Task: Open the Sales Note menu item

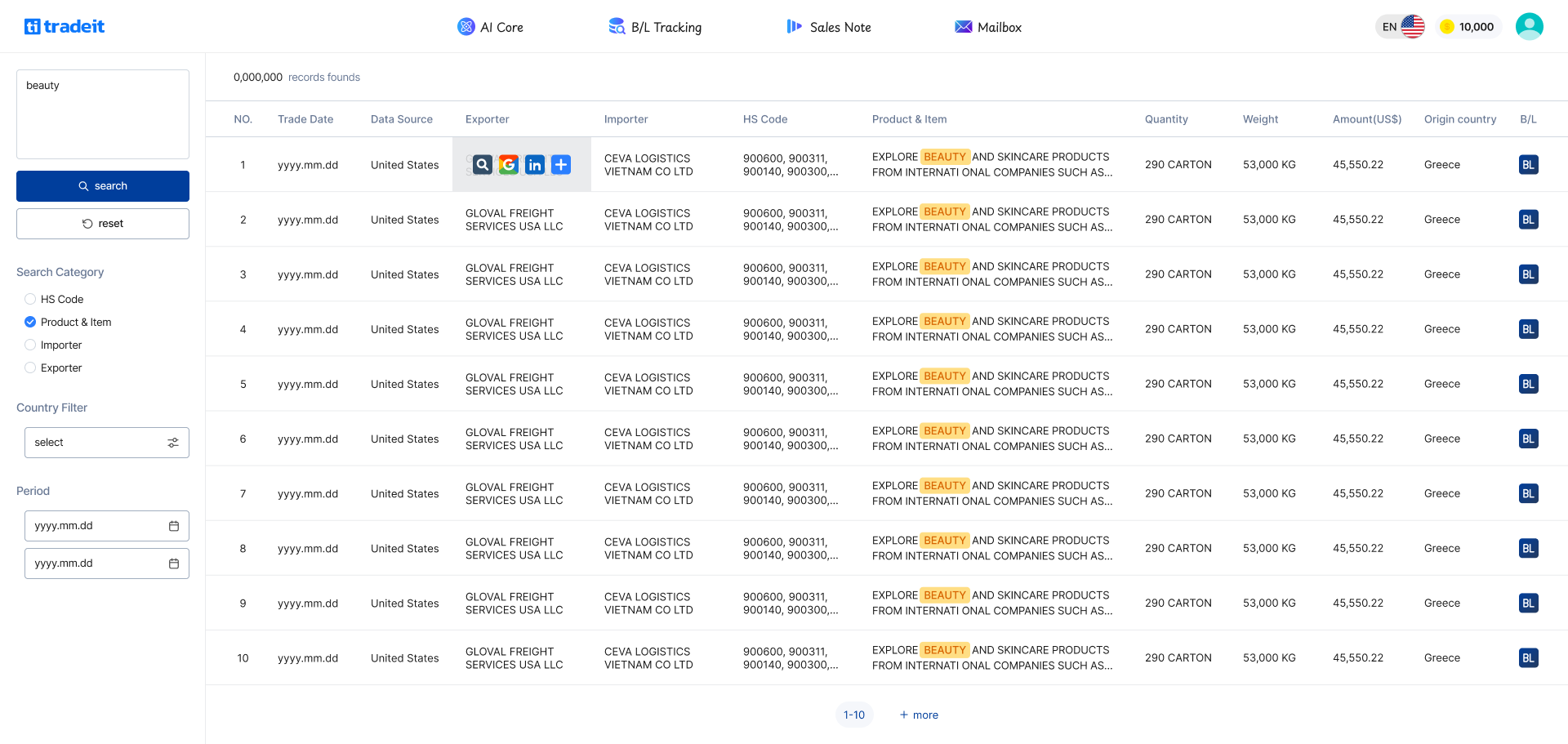Action: (829, 27)
